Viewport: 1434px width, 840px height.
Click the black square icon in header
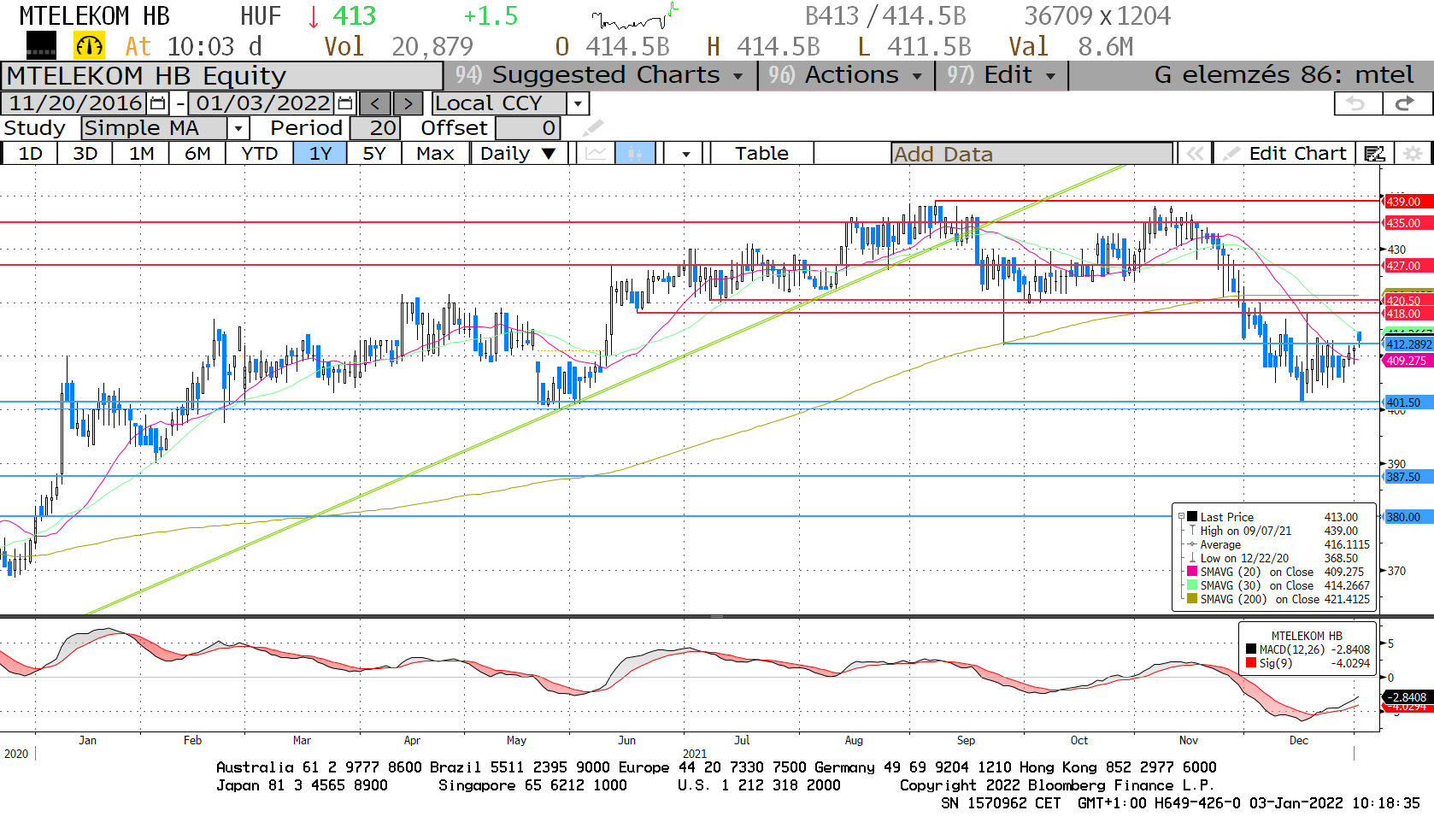click(x=41, y=45)
